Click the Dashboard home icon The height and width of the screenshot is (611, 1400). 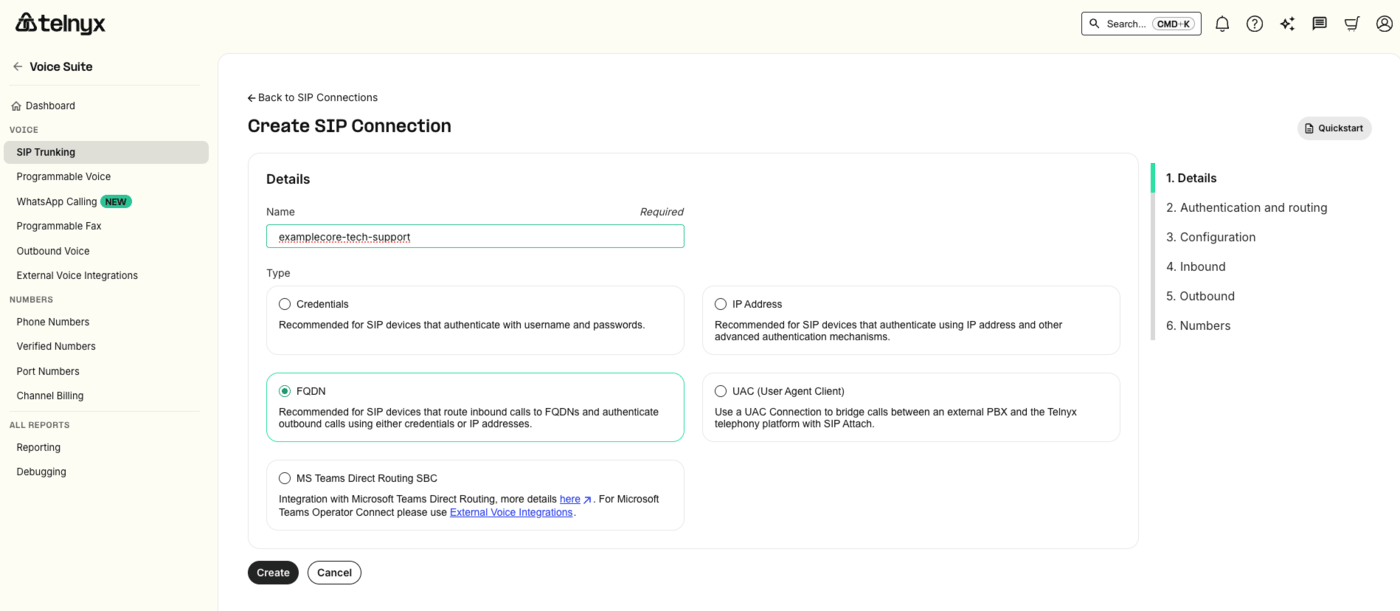(x=16, y=106)
